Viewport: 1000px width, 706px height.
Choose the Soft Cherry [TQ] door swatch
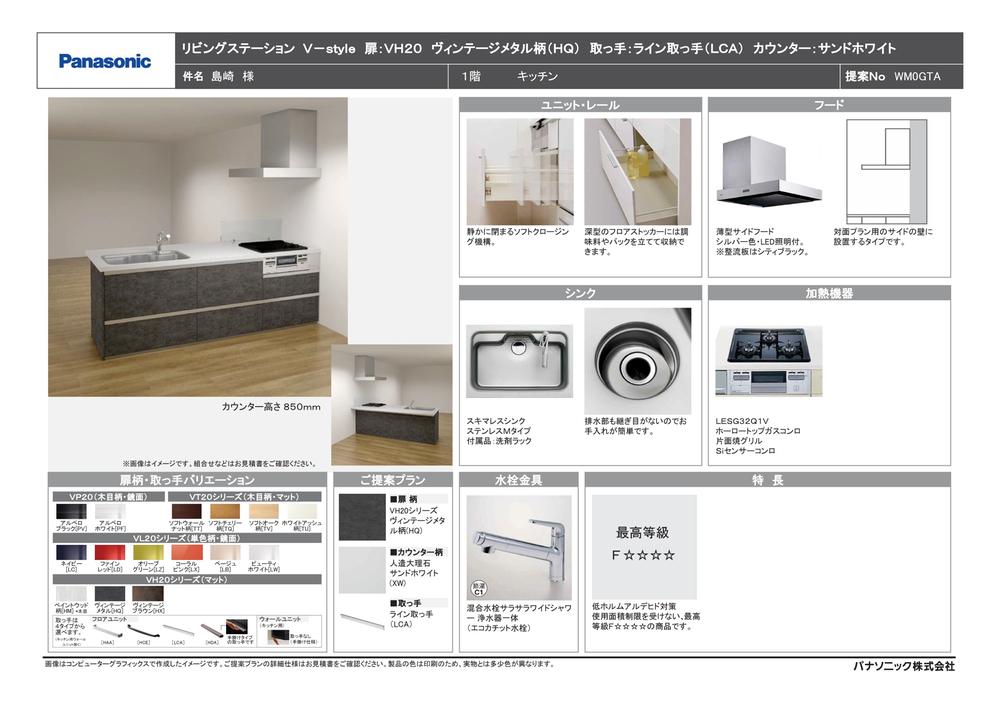tap(225, 511)
